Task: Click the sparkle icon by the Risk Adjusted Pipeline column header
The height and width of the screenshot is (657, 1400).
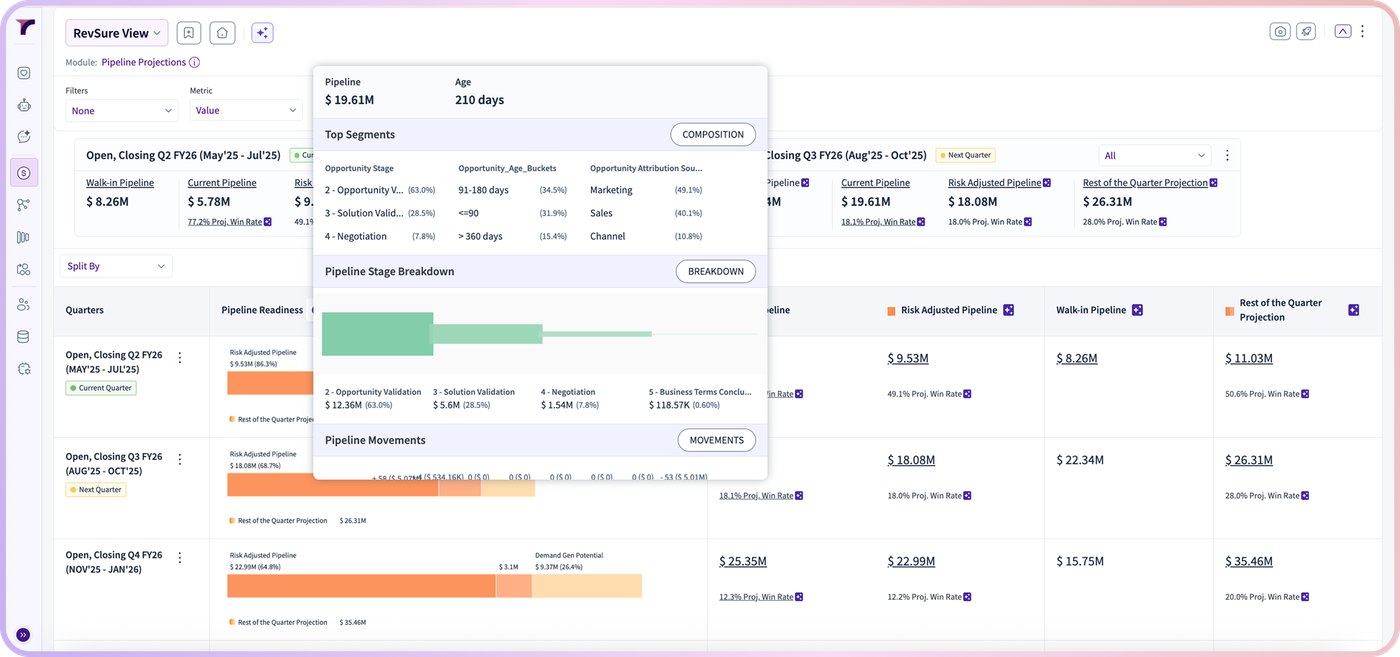Action: click(1008, 310)
